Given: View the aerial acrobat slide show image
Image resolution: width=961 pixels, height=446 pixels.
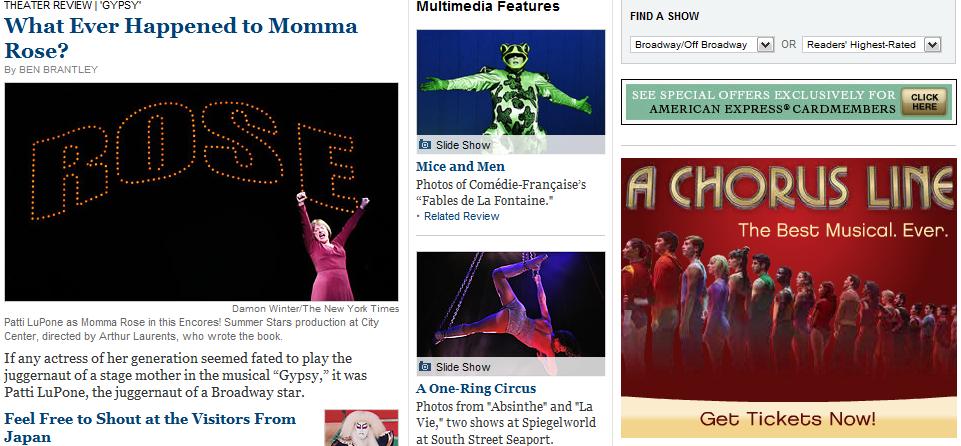Looking at the screenshot, I should [511, 304].
